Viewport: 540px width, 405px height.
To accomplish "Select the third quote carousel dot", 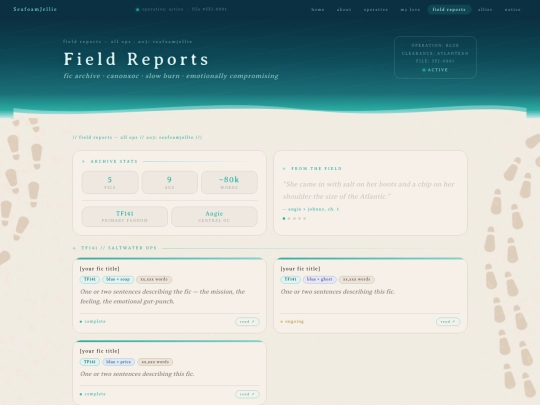I will pos(294,218).
